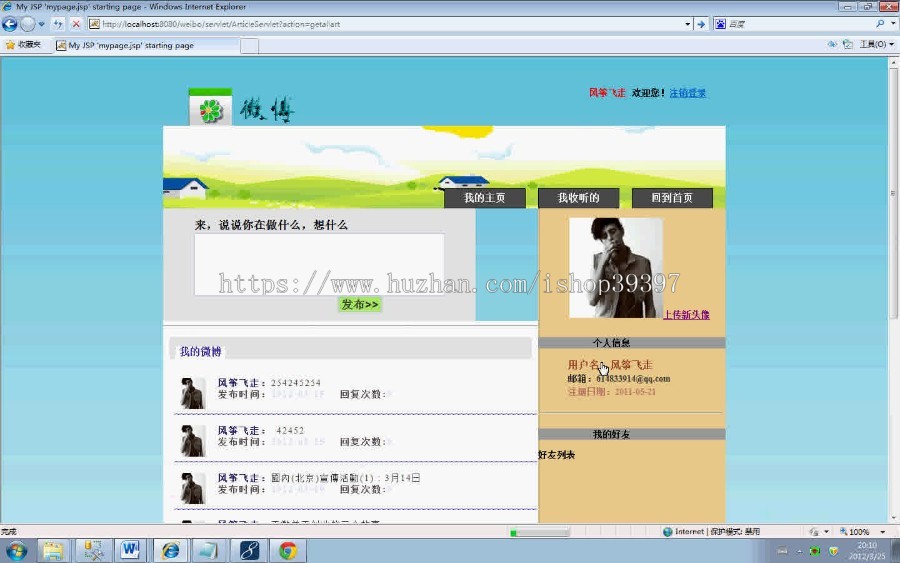The width and height of the screenshot is (900, 563).
Task: Open the navigation history dropdown arrow
Action: tap(41, 24)
